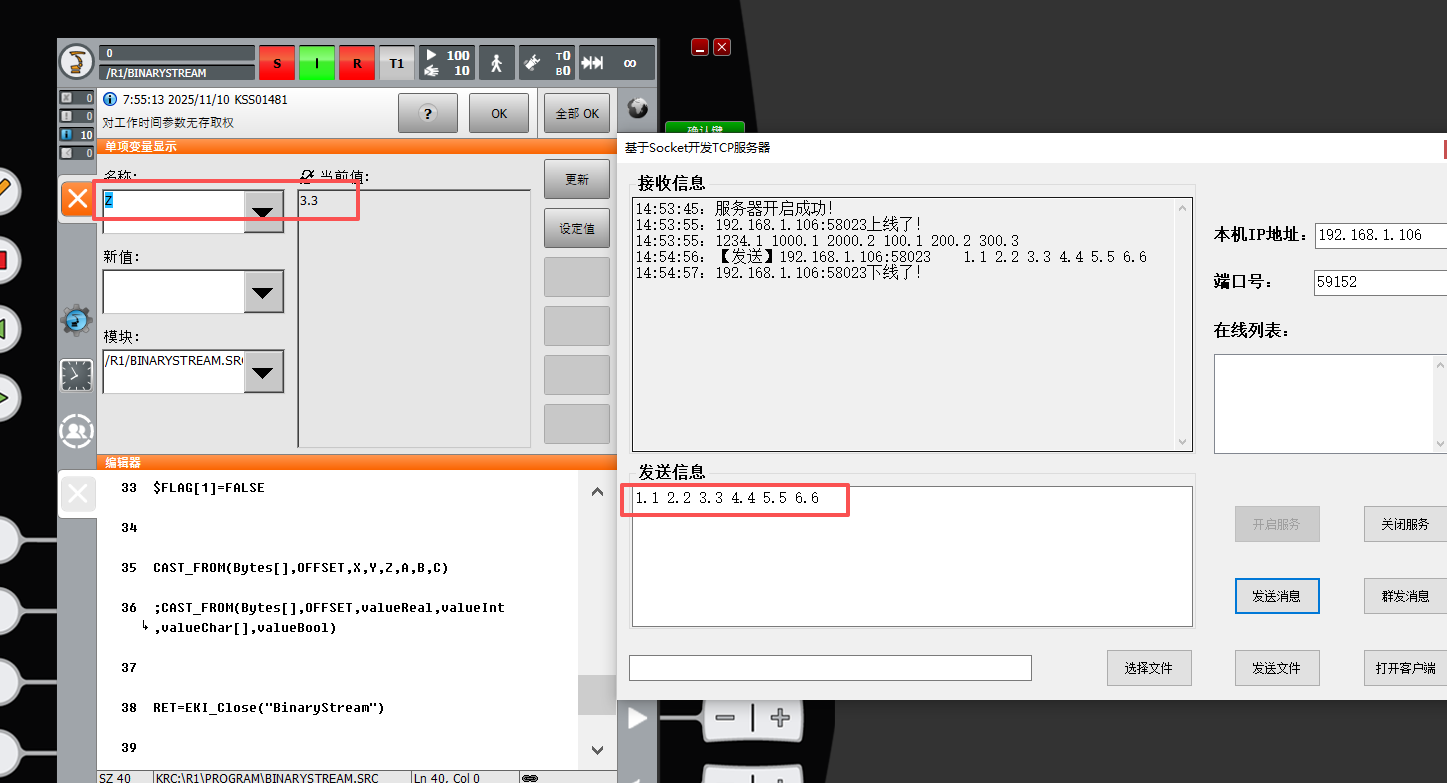
Task: Open the walking-figure program run mode
Action: (496, 63)
